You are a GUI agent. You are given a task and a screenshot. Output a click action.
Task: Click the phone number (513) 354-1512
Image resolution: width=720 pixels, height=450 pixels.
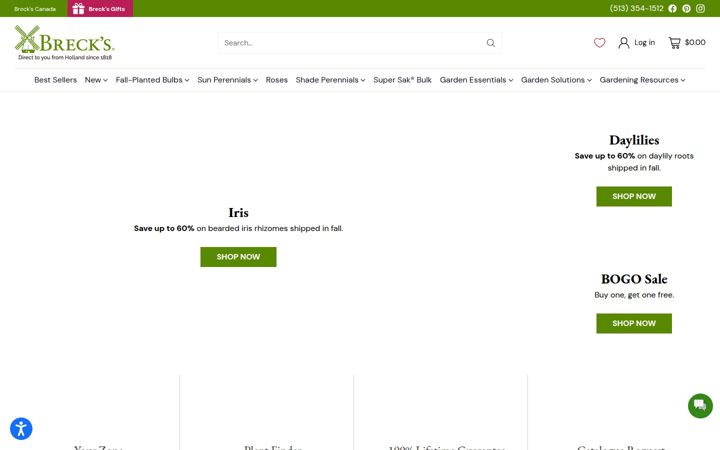click(x=636, y=8)
